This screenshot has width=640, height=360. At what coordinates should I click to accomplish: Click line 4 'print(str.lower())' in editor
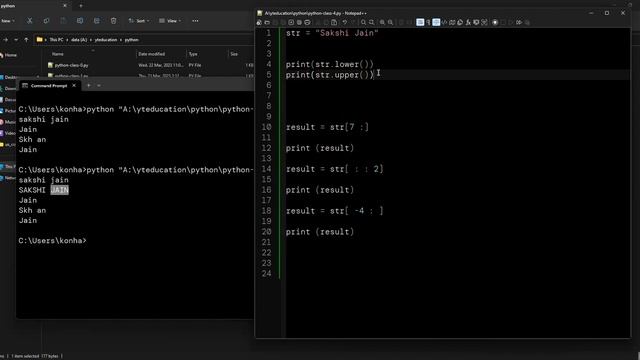329,64
